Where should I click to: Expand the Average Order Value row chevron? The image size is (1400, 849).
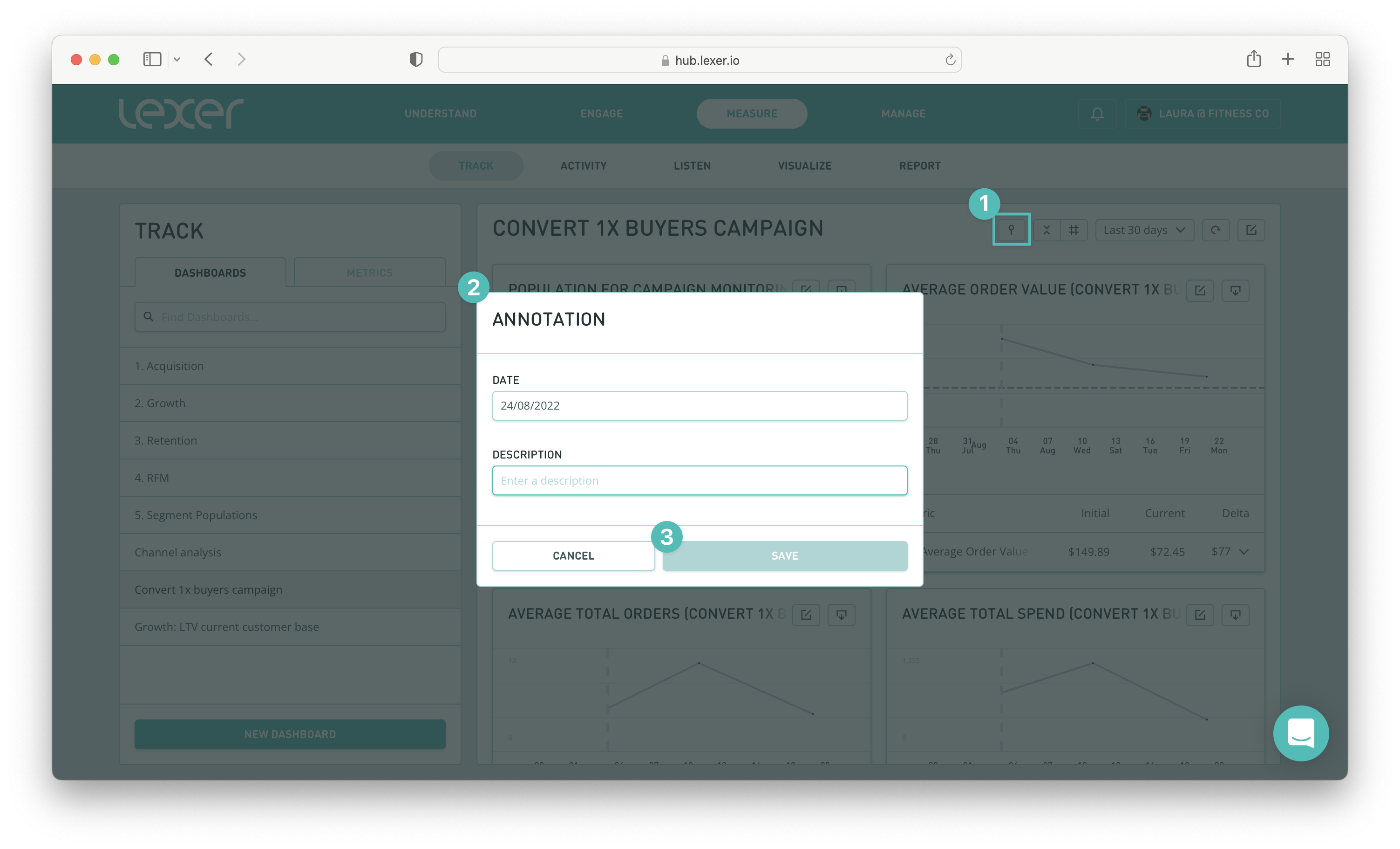pos(1244,552)
